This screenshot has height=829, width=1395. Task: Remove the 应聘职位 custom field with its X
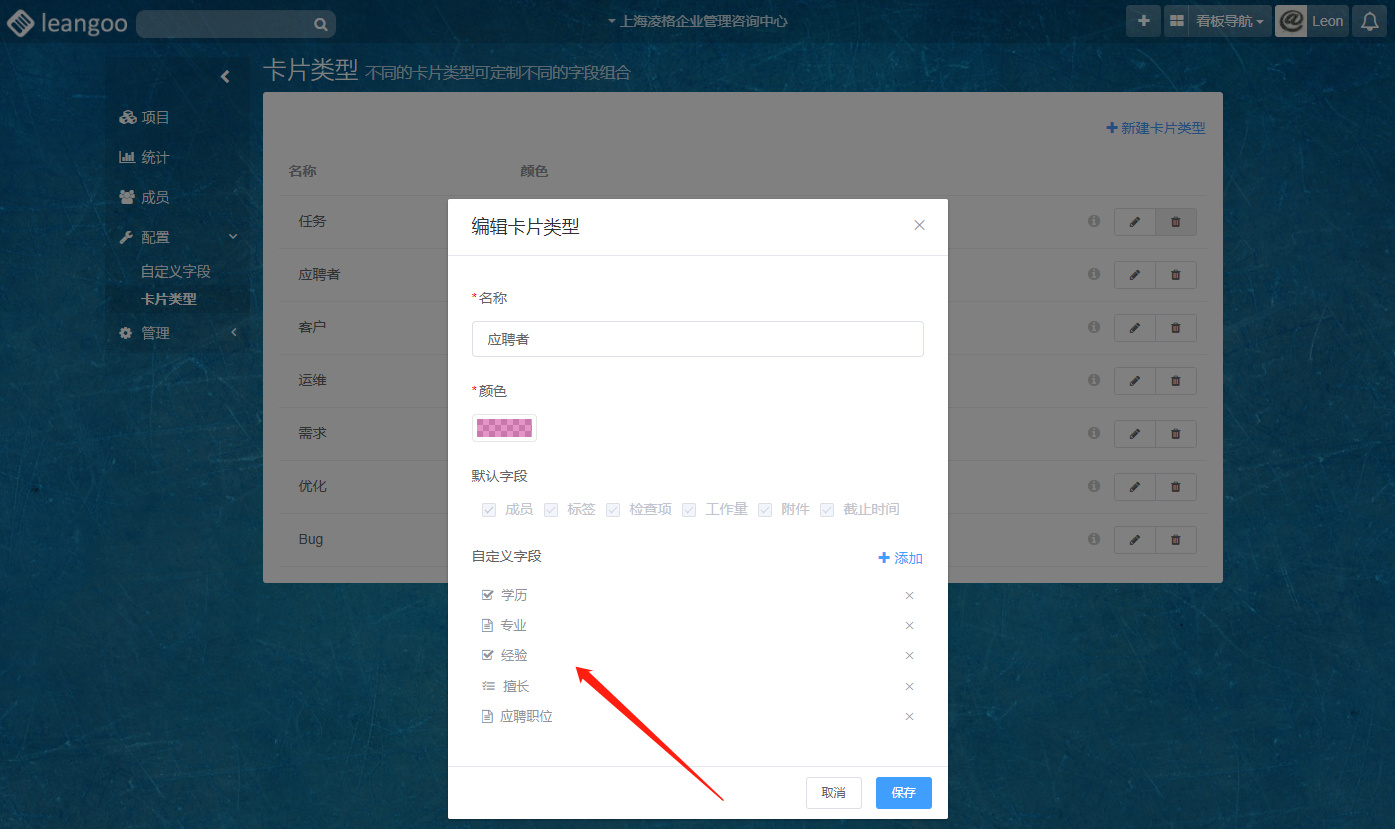(x=909, y=717)
